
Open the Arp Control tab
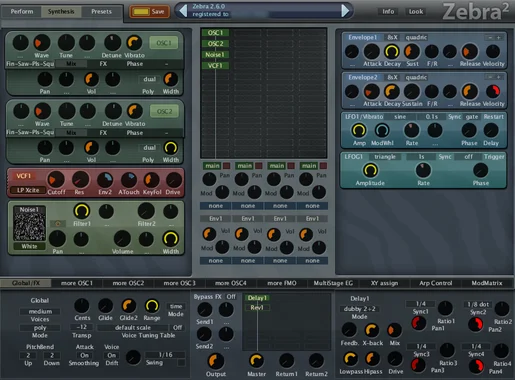436,283
